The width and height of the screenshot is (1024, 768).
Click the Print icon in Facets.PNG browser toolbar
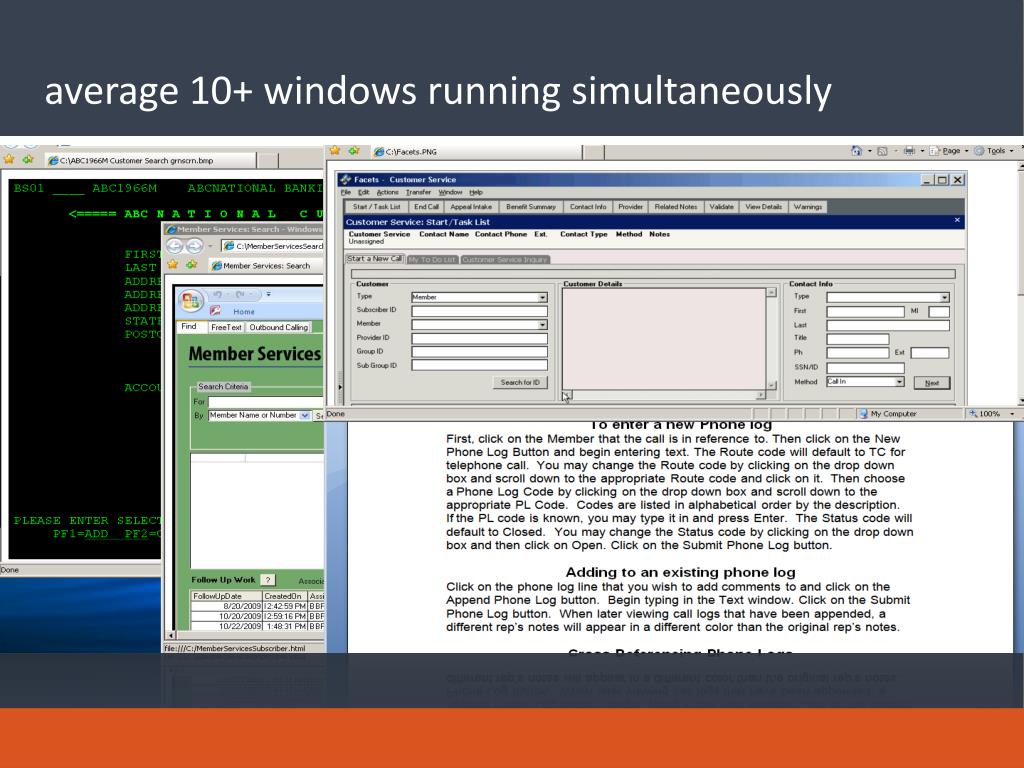point(909,151)
